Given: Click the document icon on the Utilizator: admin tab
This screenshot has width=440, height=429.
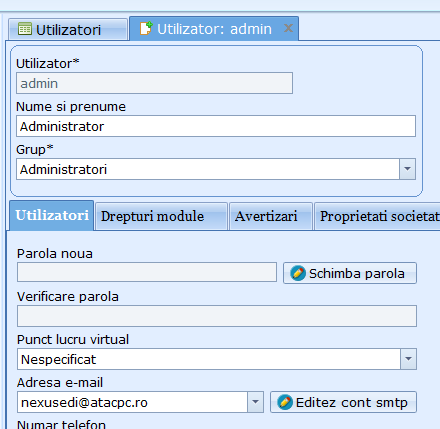Looking at the screenshot, I should point(146,28).
